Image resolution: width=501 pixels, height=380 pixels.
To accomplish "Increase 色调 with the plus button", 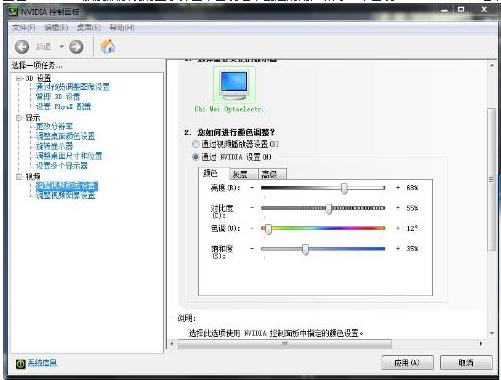I will click(398, 228).
